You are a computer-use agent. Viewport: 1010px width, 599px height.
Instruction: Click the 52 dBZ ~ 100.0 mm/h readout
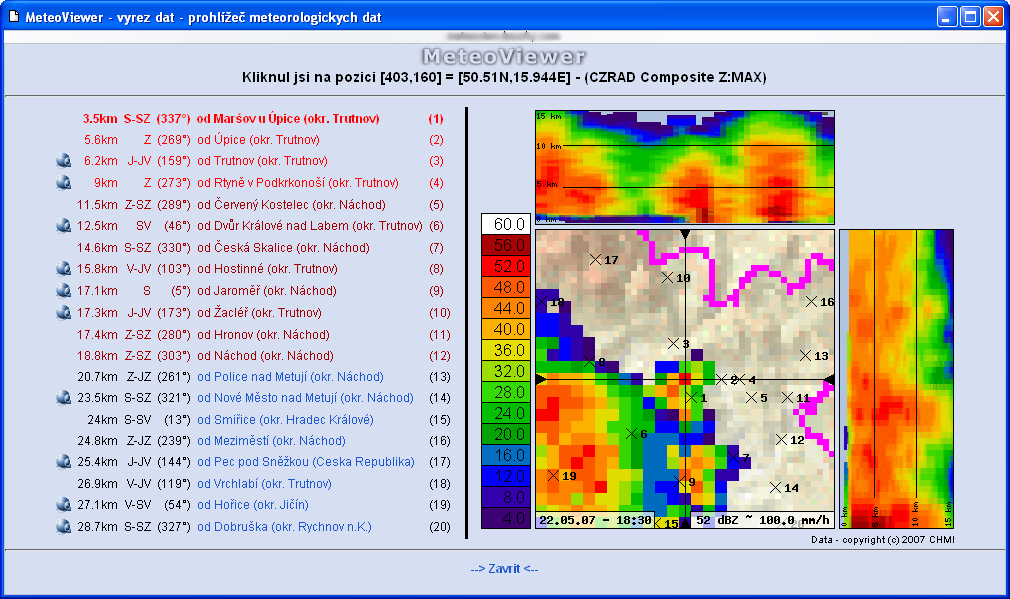coord(763,520)
